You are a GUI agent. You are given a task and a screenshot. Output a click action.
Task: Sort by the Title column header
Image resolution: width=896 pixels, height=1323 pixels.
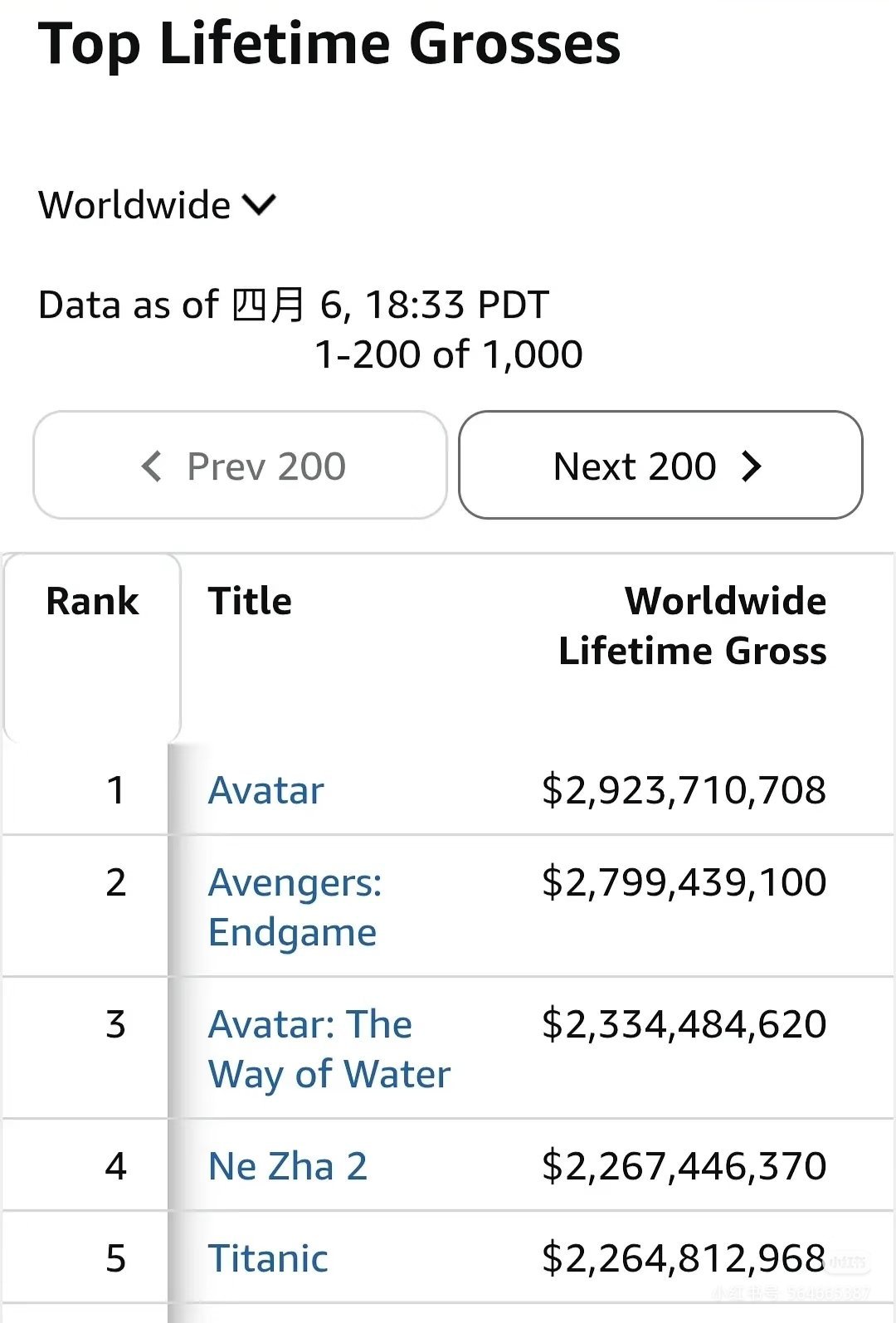[250, 601]
